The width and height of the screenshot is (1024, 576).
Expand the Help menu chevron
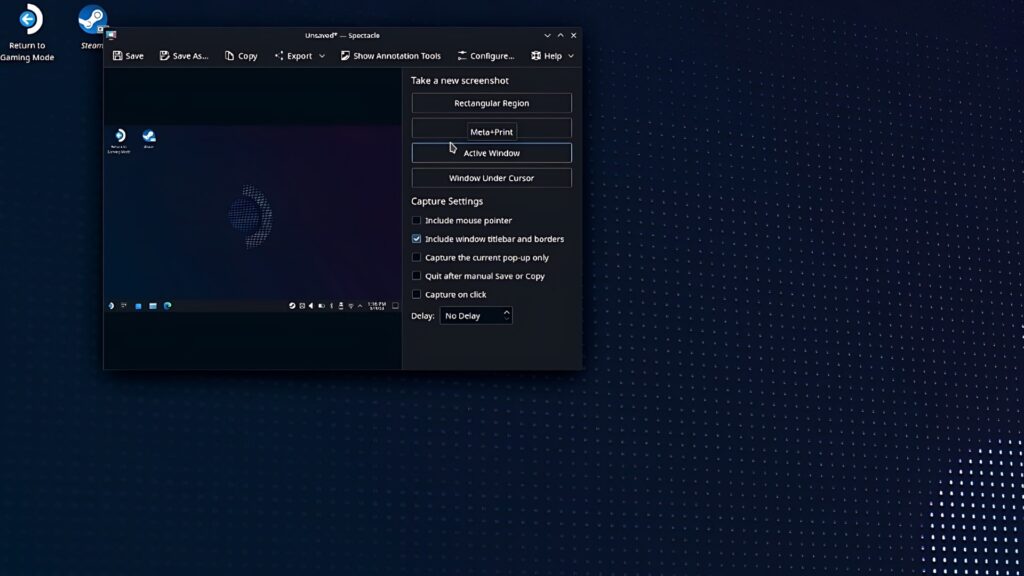pyautogui.click(x=572, y=55)
